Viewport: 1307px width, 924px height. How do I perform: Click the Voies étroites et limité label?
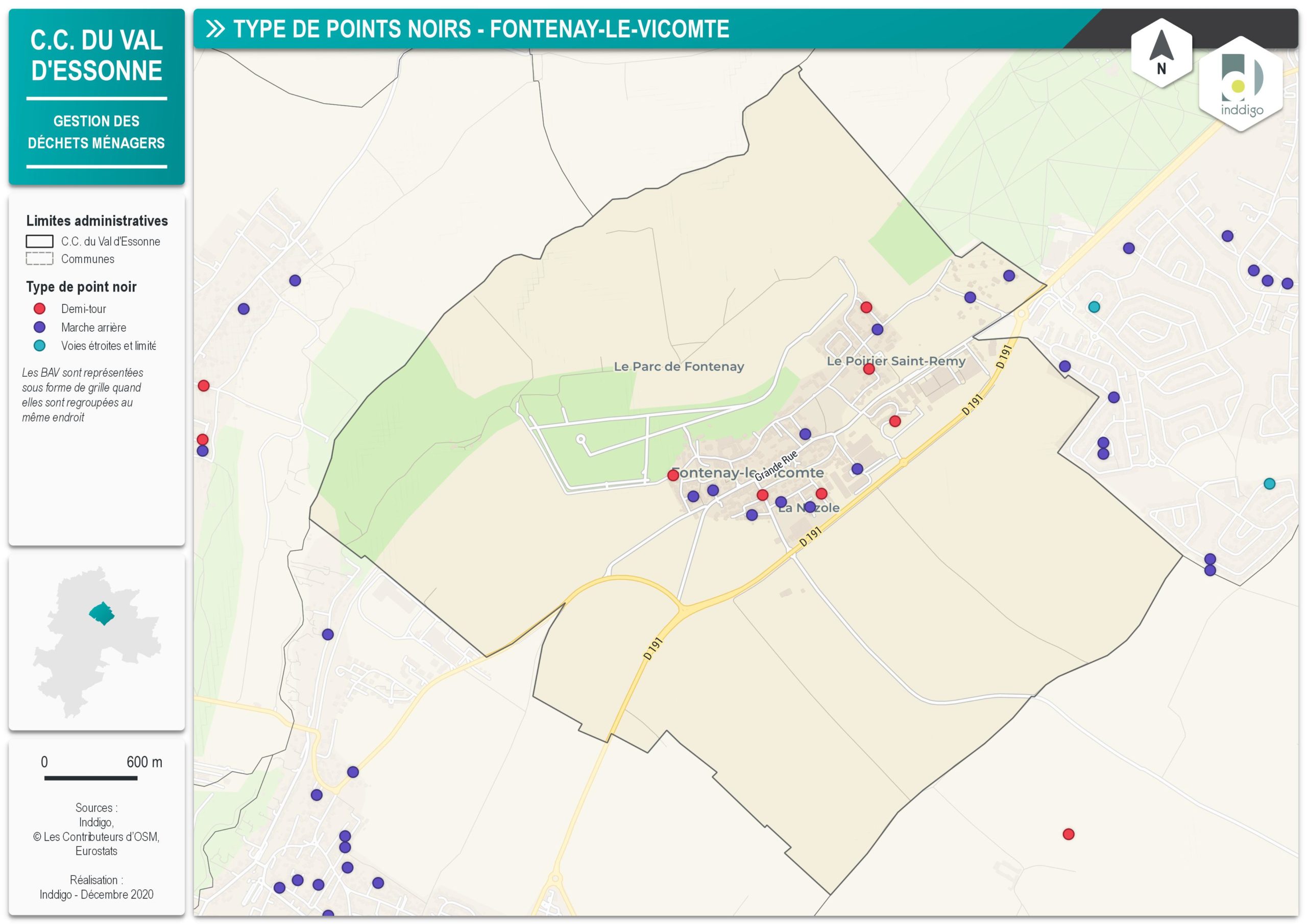(108, 346)
